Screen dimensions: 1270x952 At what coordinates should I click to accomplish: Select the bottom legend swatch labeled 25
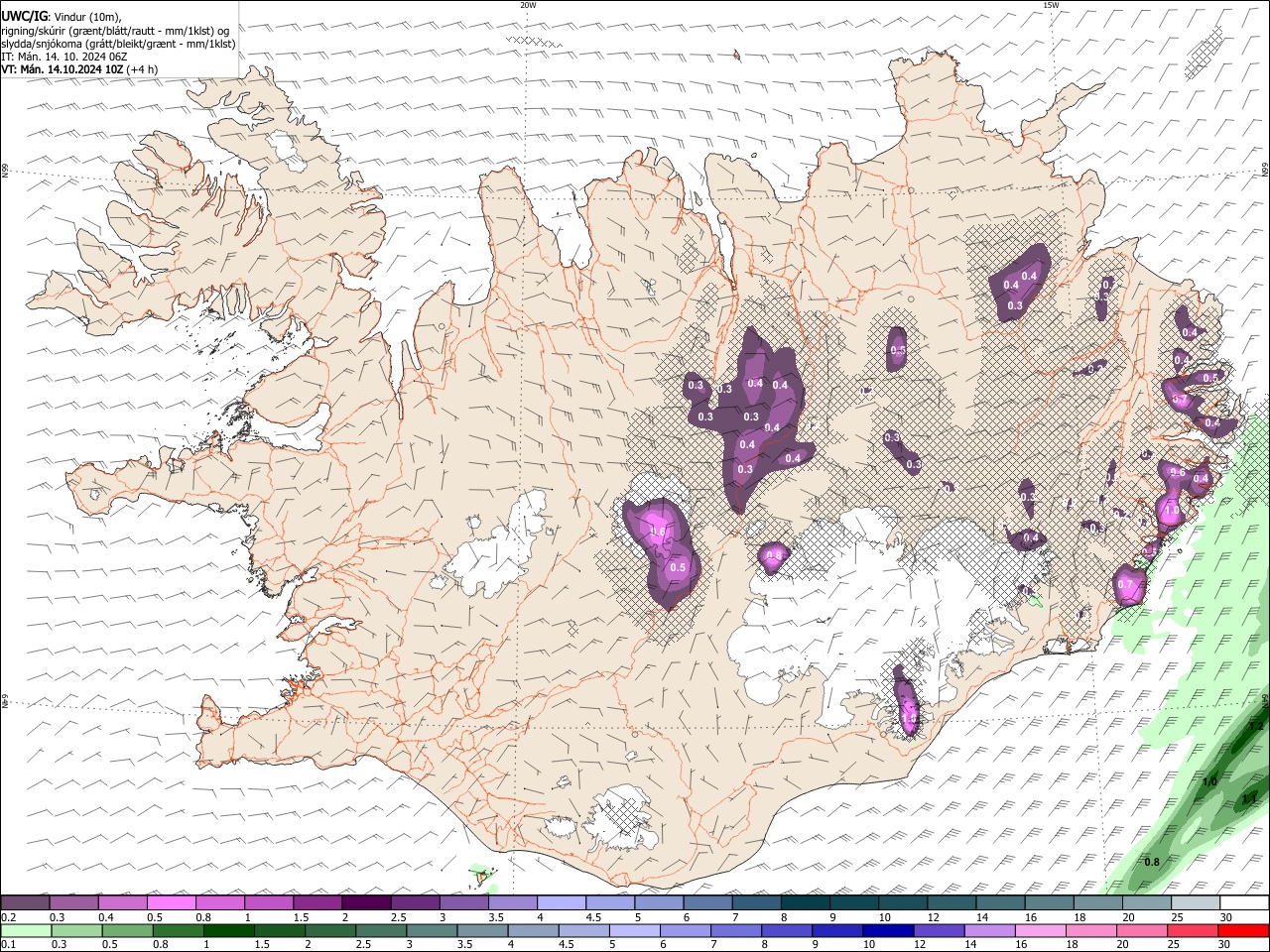pos(1192,931)
